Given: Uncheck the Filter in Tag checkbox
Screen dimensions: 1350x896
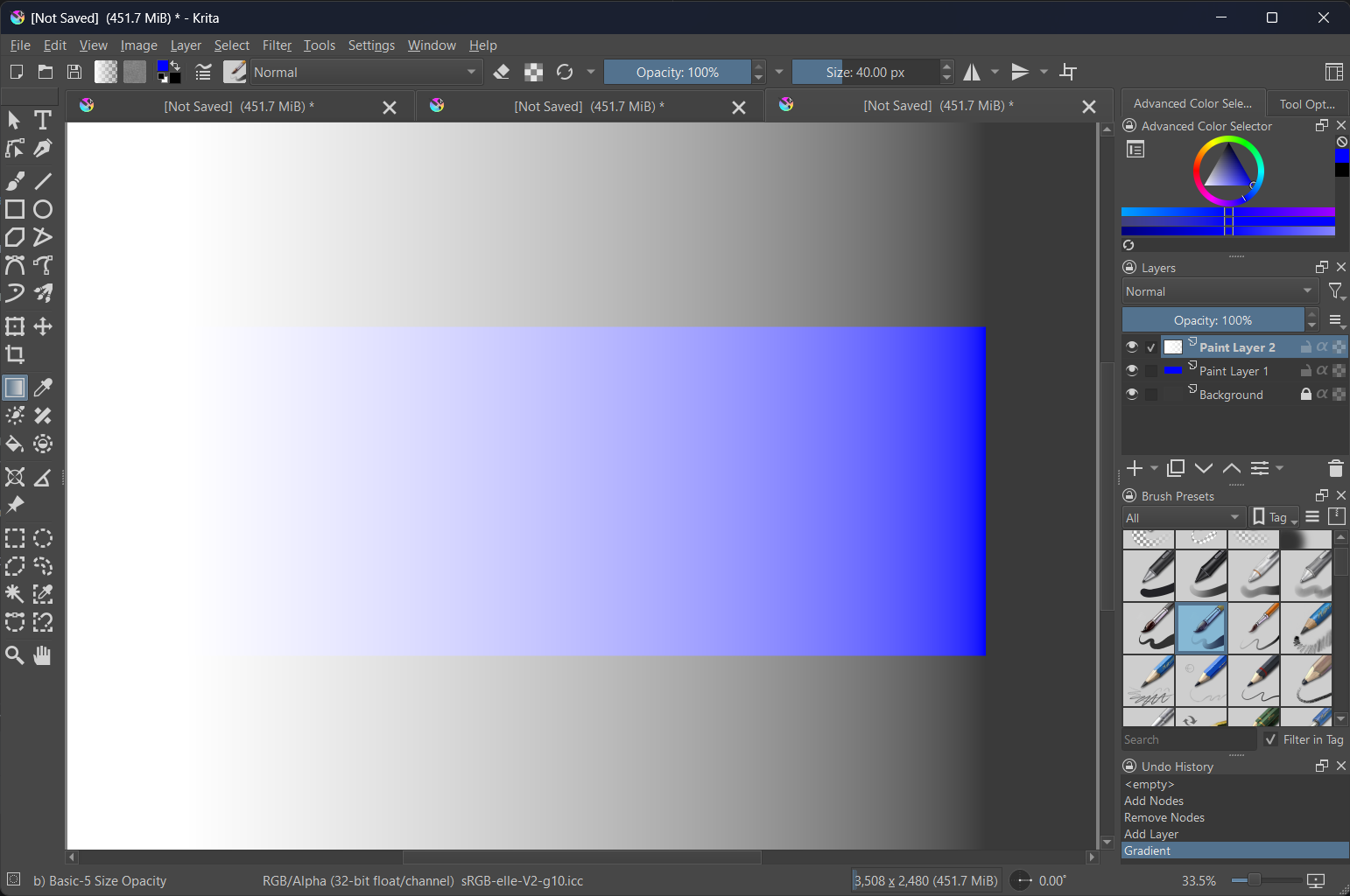Looking at the screenshot, I should [x=1271, y=739].
